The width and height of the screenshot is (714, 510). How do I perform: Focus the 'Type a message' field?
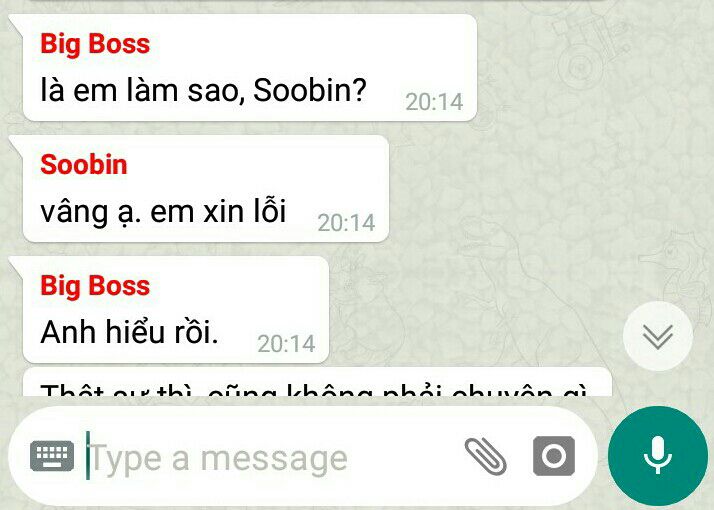(x=273, y=457)
